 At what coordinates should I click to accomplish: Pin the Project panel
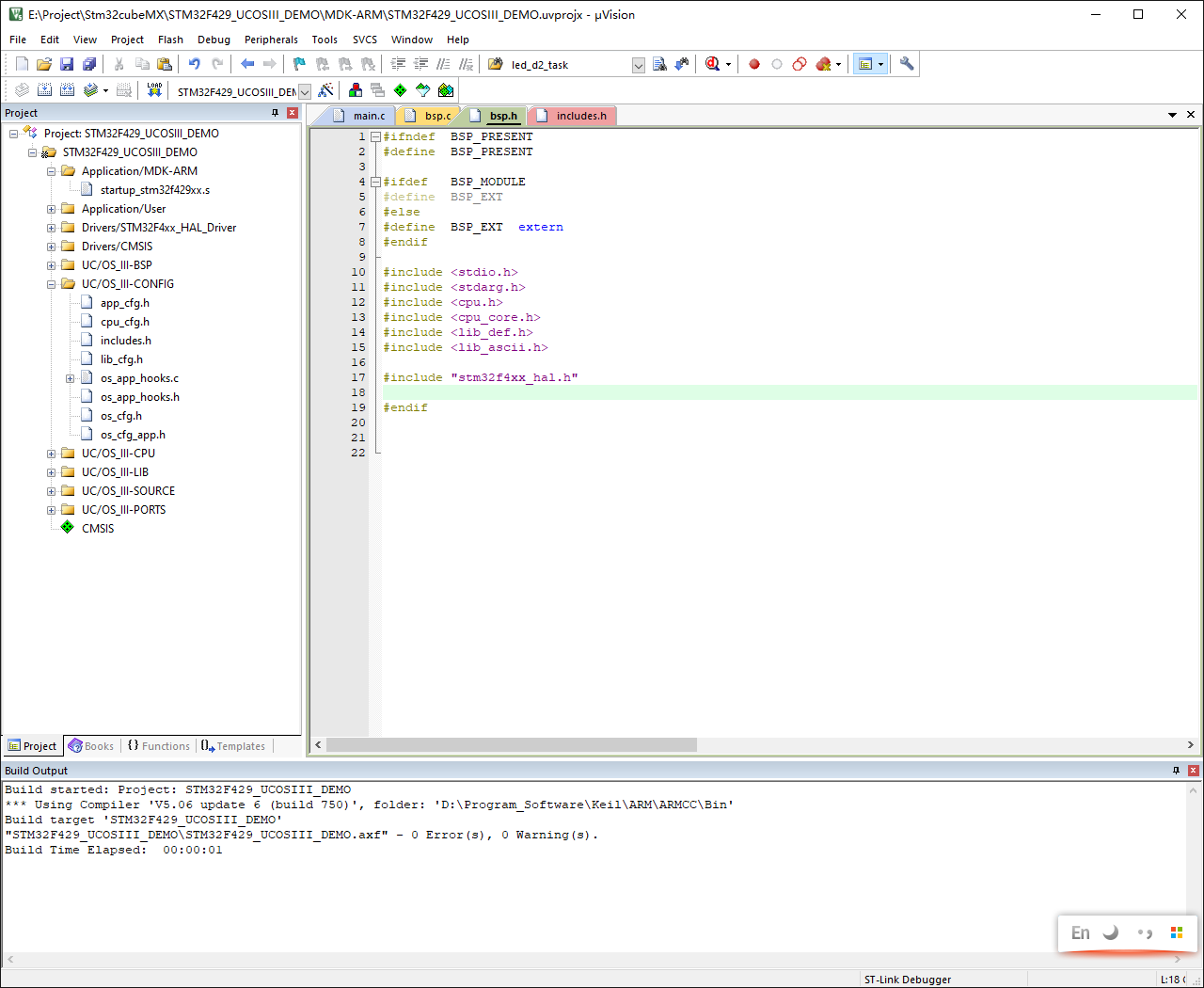coord(275,113)
